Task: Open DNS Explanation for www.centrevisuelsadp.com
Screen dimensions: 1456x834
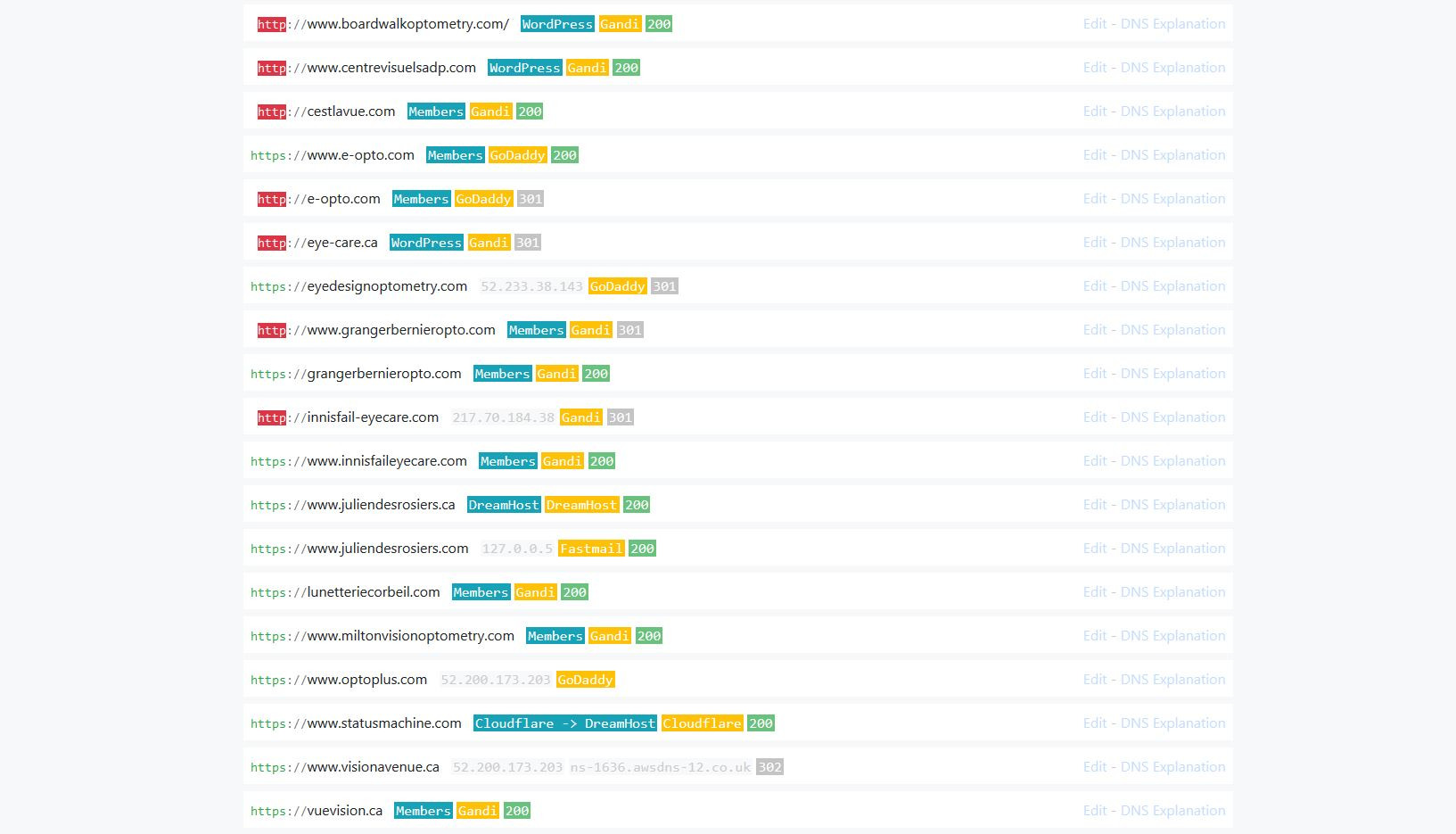Action: point(1172,67)
